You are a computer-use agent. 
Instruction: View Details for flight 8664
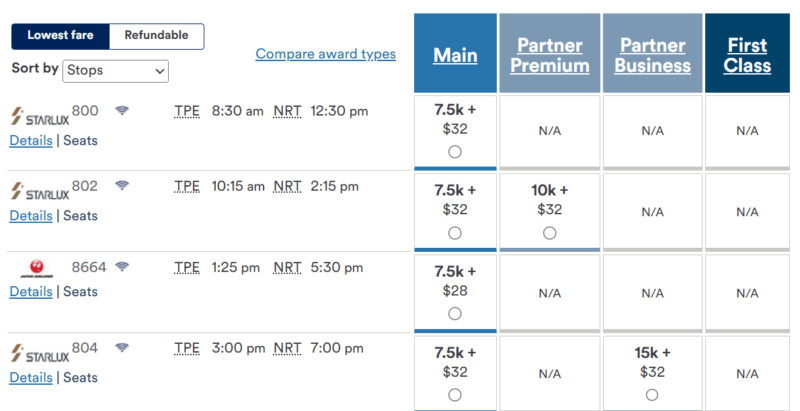31,292
